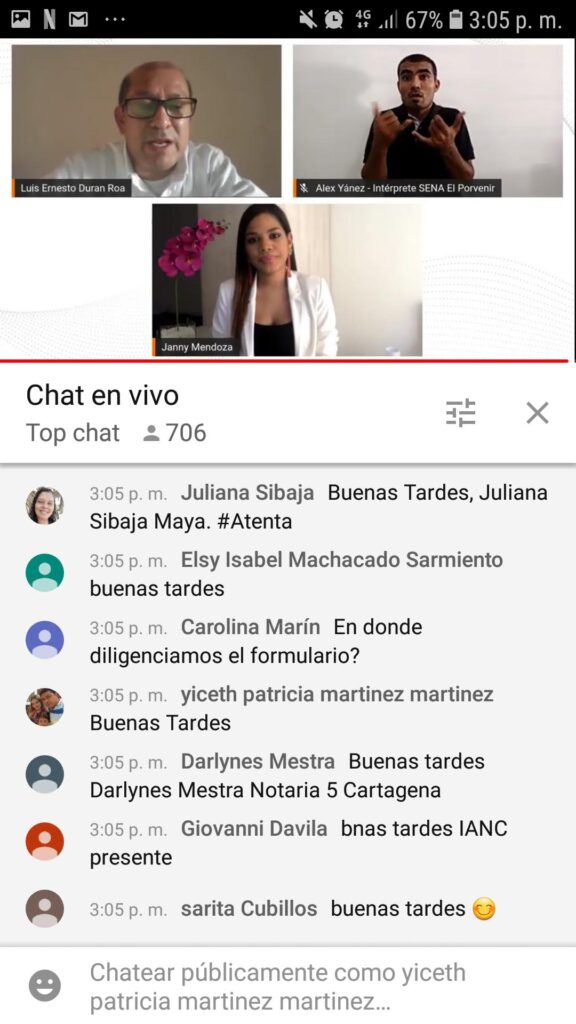Open Juliana Sibaja's profile avatar
Screen dimensions: 576x1024
(x=44, y=505)
